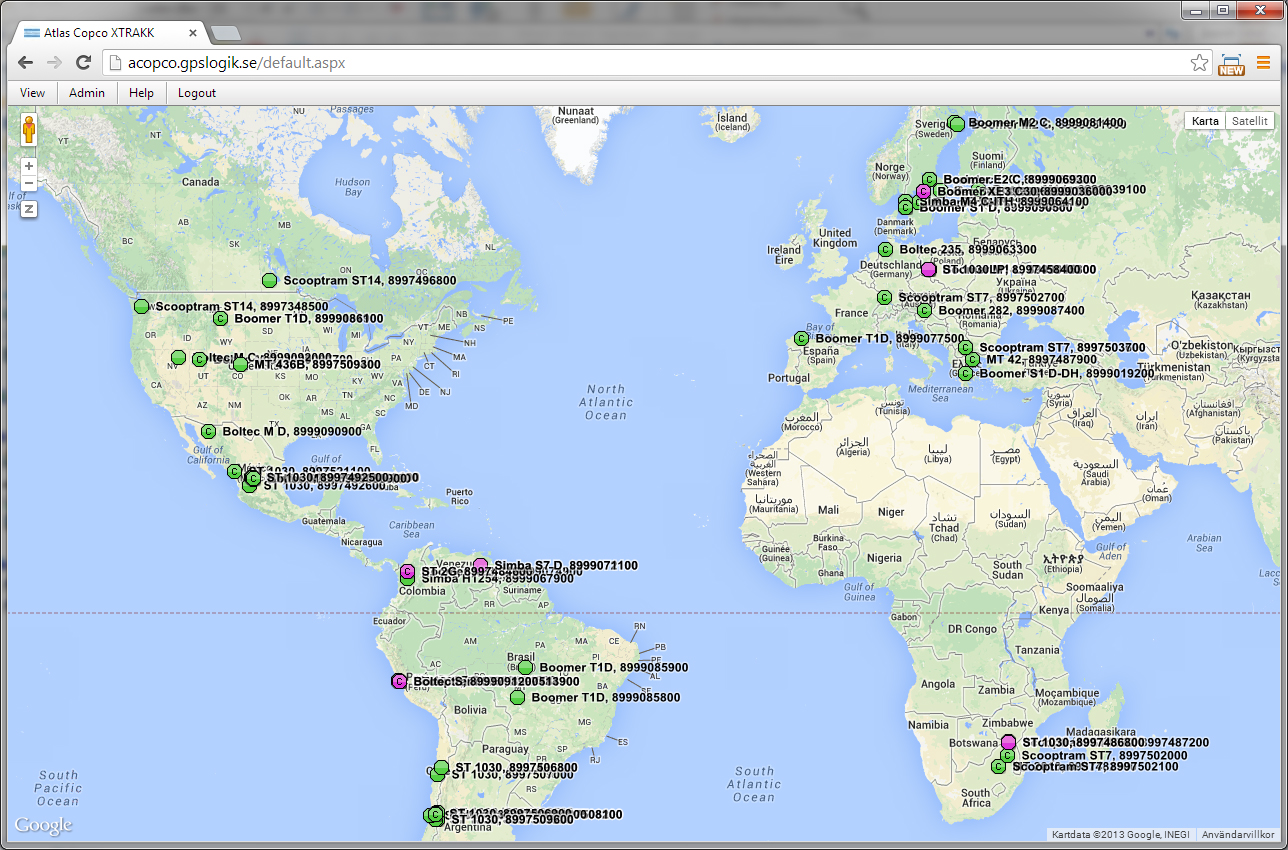Screen dimensions: 1288x850
Task: Select the Boomer T1D, 8999086100 marker
Action: pyautogui.click(x=221, y=318)
